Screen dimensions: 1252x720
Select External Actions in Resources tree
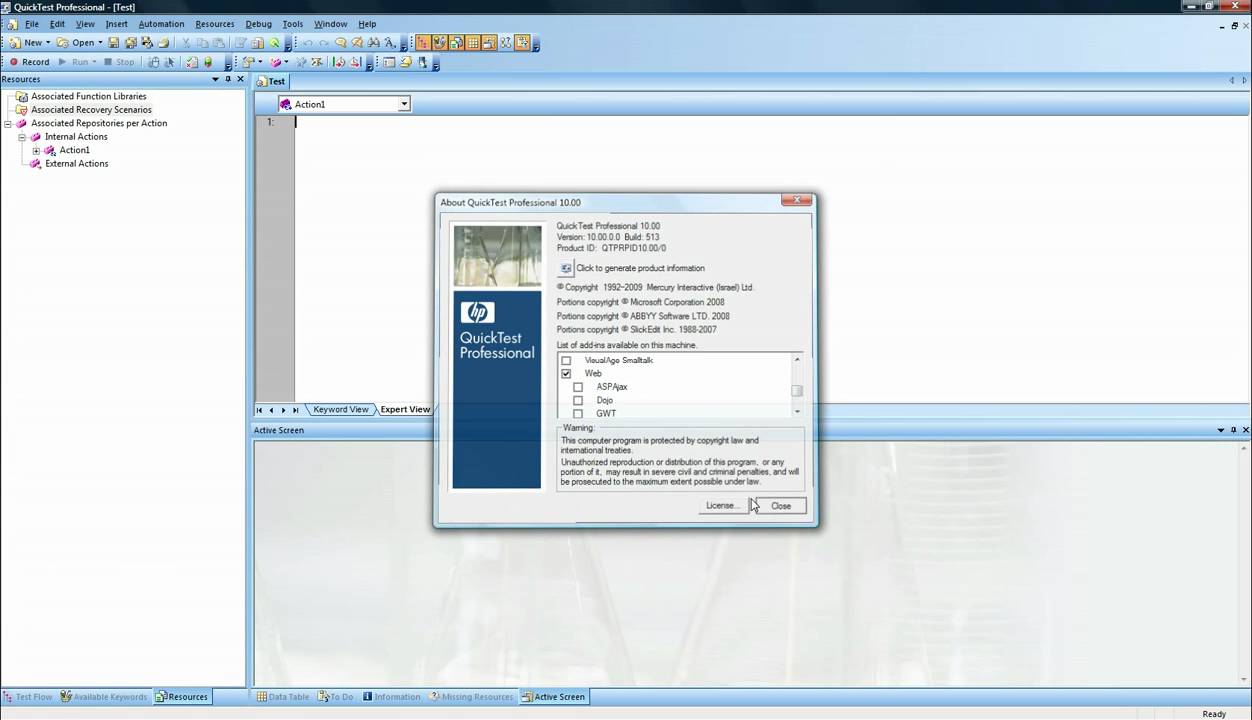tap(76, 164)
